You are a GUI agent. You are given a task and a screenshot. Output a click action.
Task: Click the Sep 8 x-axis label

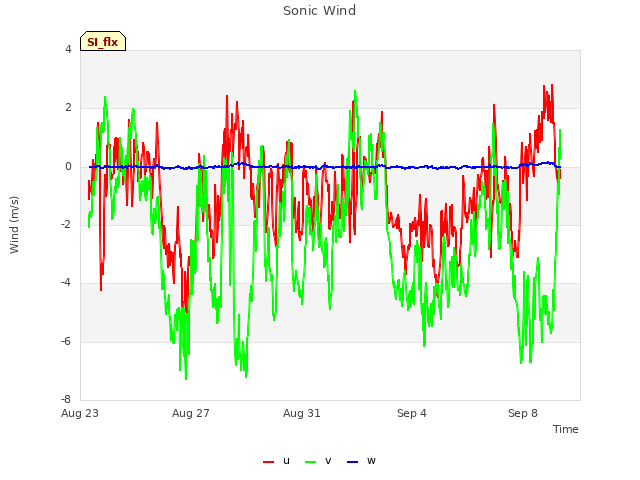coord(523,413)
